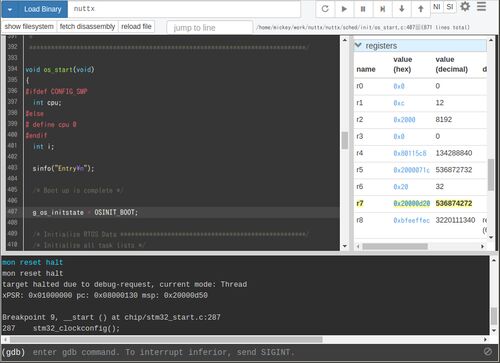Click reload file button

pyautogui.click(x=136, y=26)
